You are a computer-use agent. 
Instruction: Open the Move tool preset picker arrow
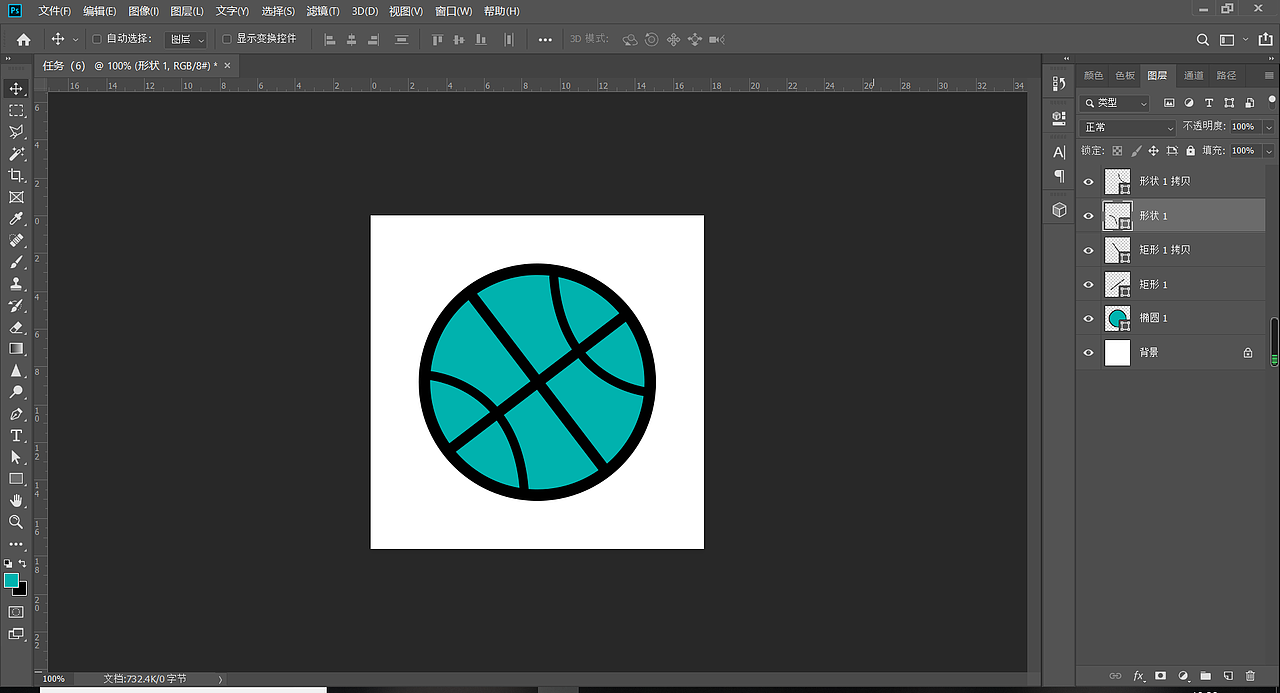point(75,40)
